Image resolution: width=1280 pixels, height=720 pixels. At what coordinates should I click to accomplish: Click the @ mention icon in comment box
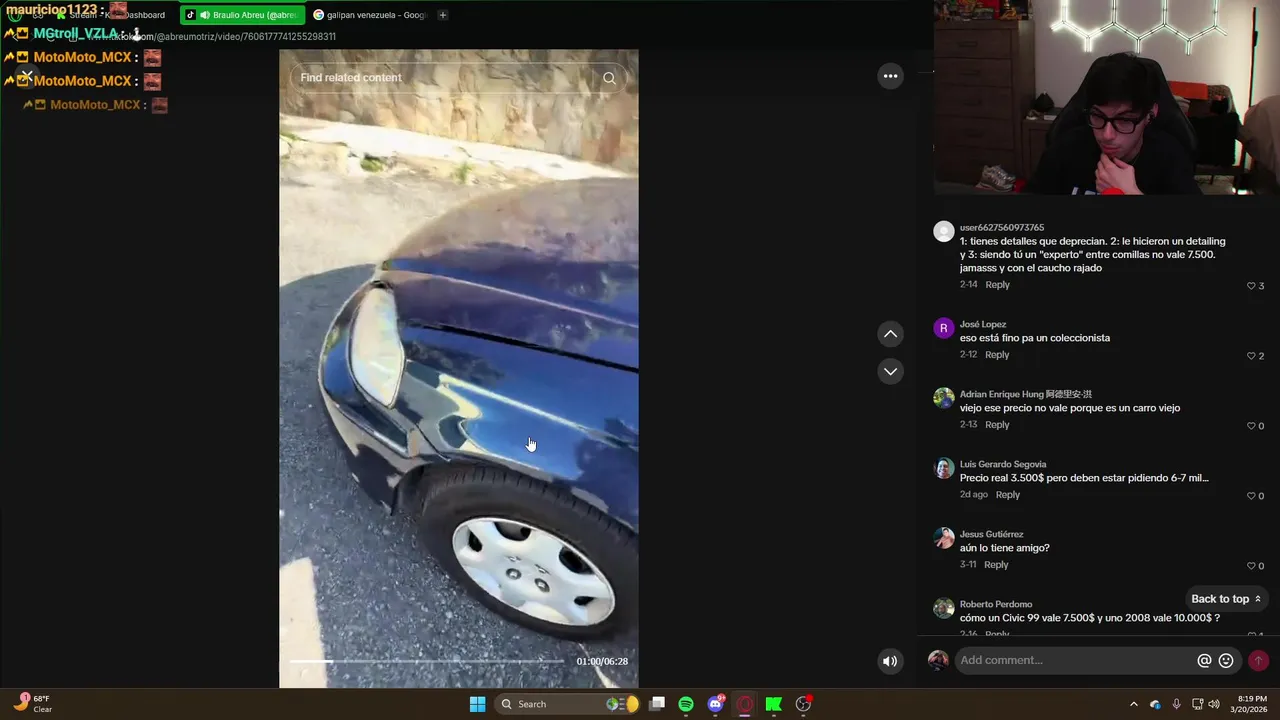(1204, 661)
